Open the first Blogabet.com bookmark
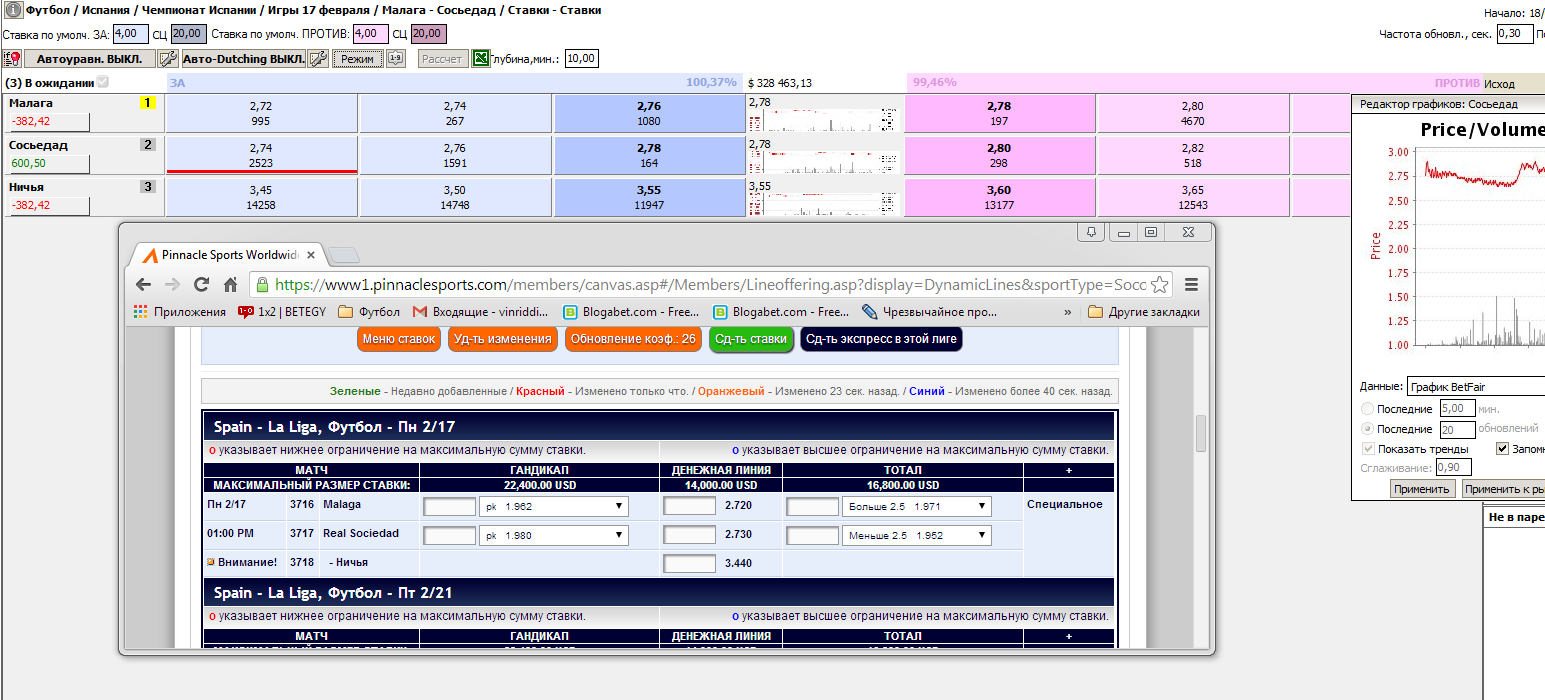Viewport: 1545px width, 700px height. pos(632,312)
